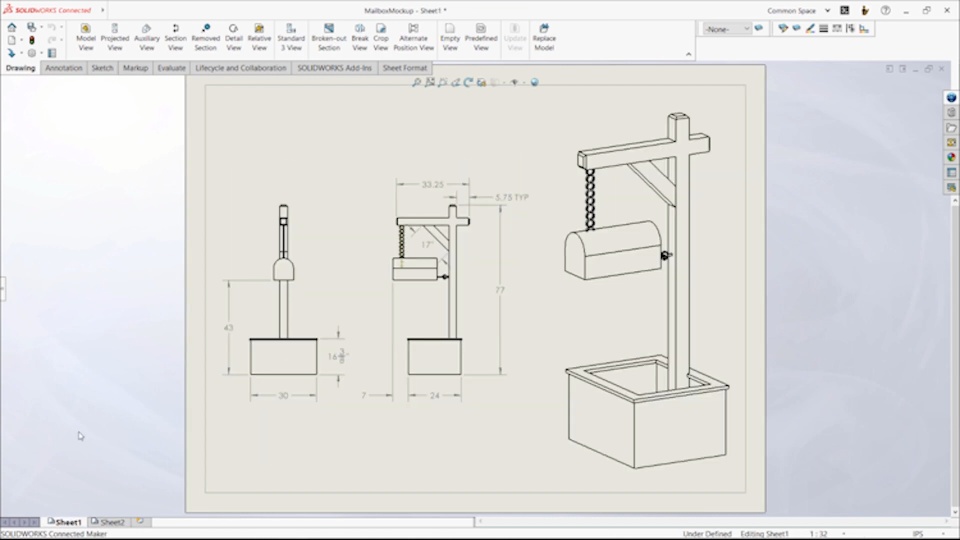The width and height of the screenshot is (960, 540).
Task: Click the Save icon
Action: coord(31,27)
